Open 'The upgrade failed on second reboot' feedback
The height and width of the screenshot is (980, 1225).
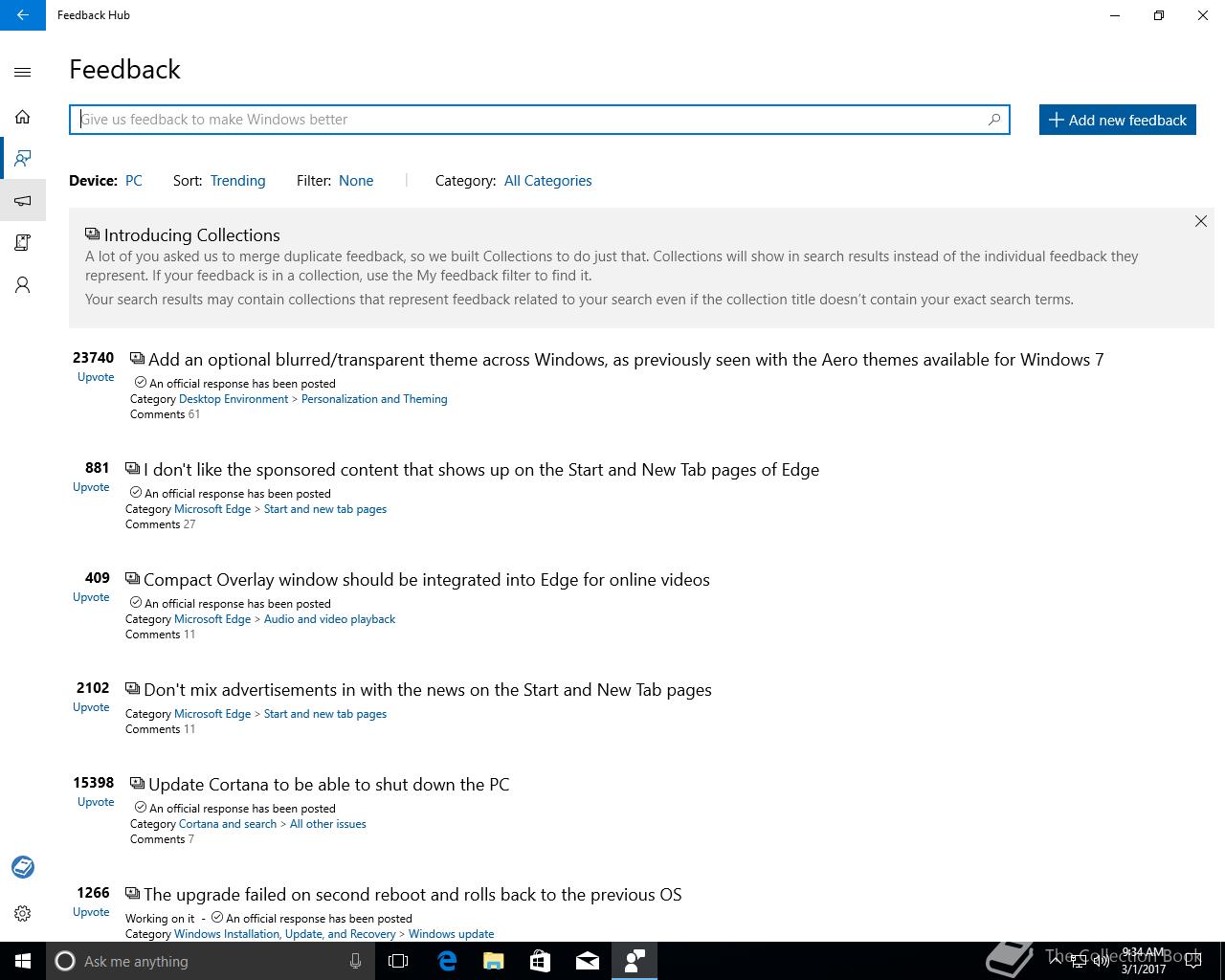coord(412,895)
